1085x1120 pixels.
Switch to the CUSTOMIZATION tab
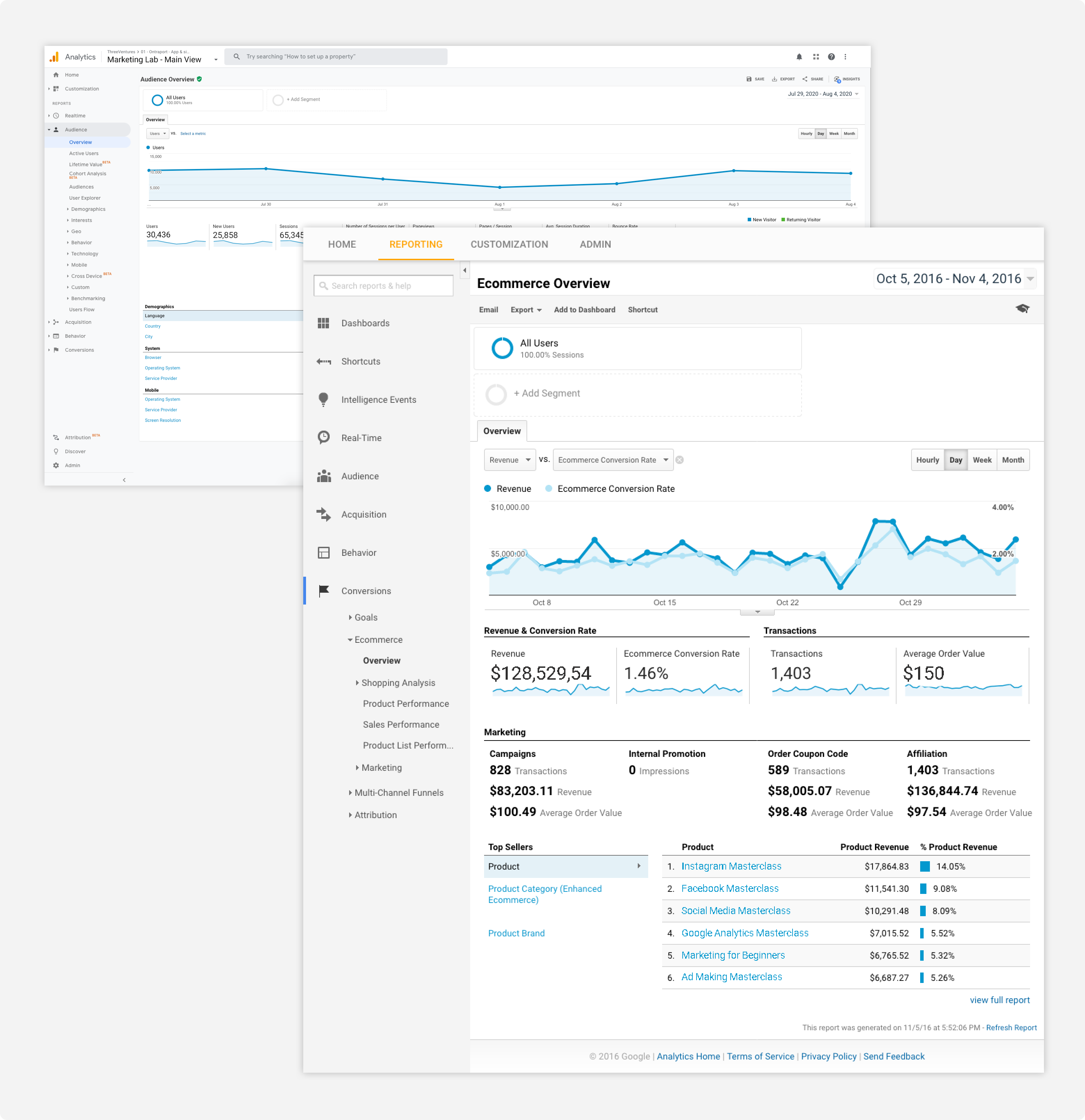coord(509,245)
